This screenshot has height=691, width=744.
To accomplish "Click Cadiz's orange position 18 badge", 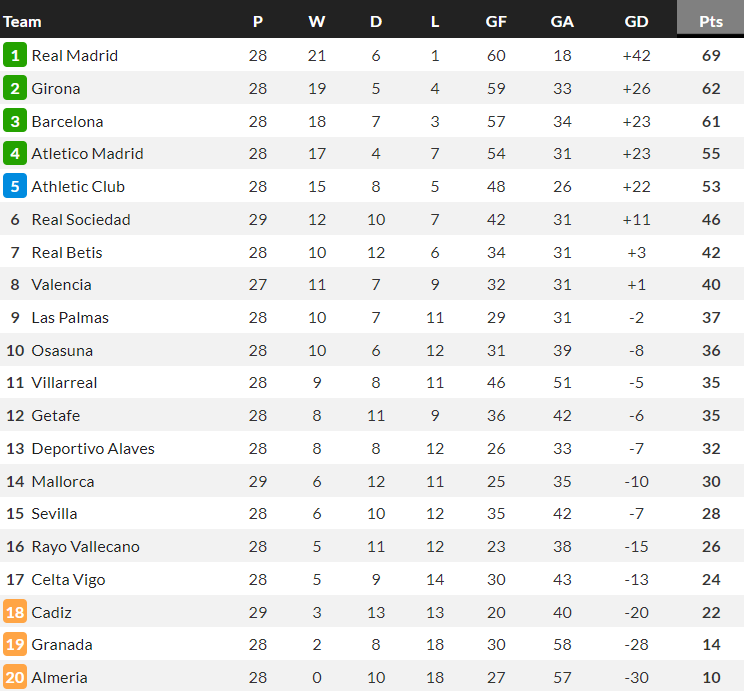I will 15,612.
